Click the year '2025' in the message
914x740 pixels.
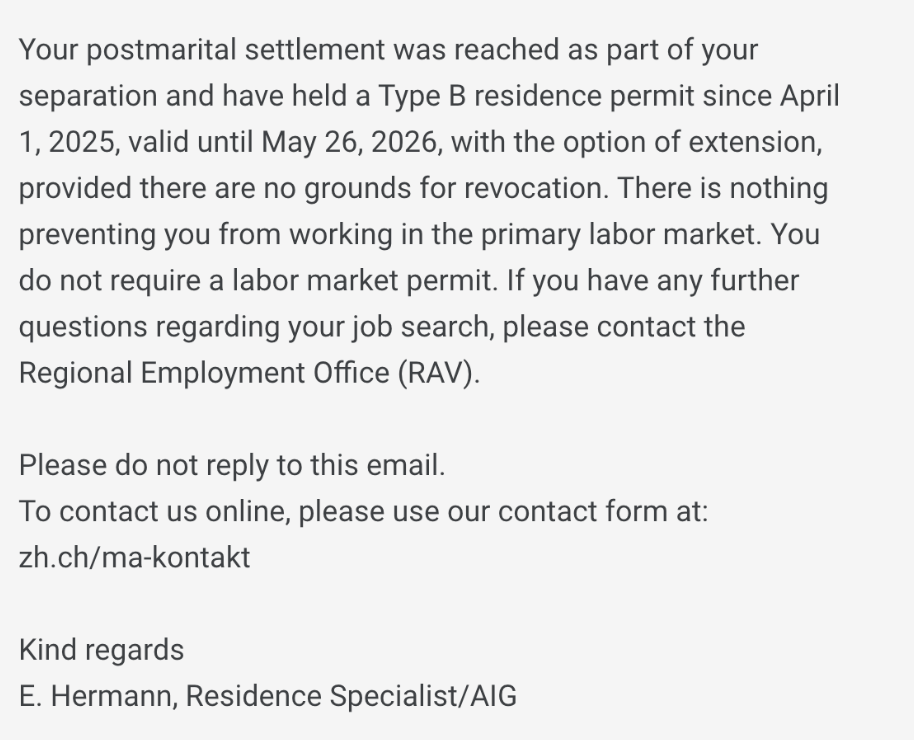click(x=83, y=142)
